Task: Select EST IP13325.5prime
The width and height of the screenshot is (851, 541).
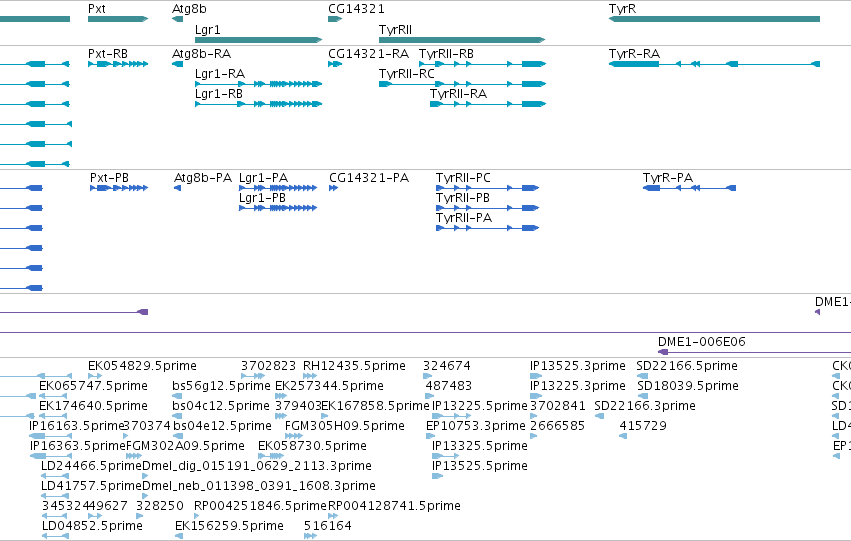Action: pyautogui.click(x=445, y=456)
